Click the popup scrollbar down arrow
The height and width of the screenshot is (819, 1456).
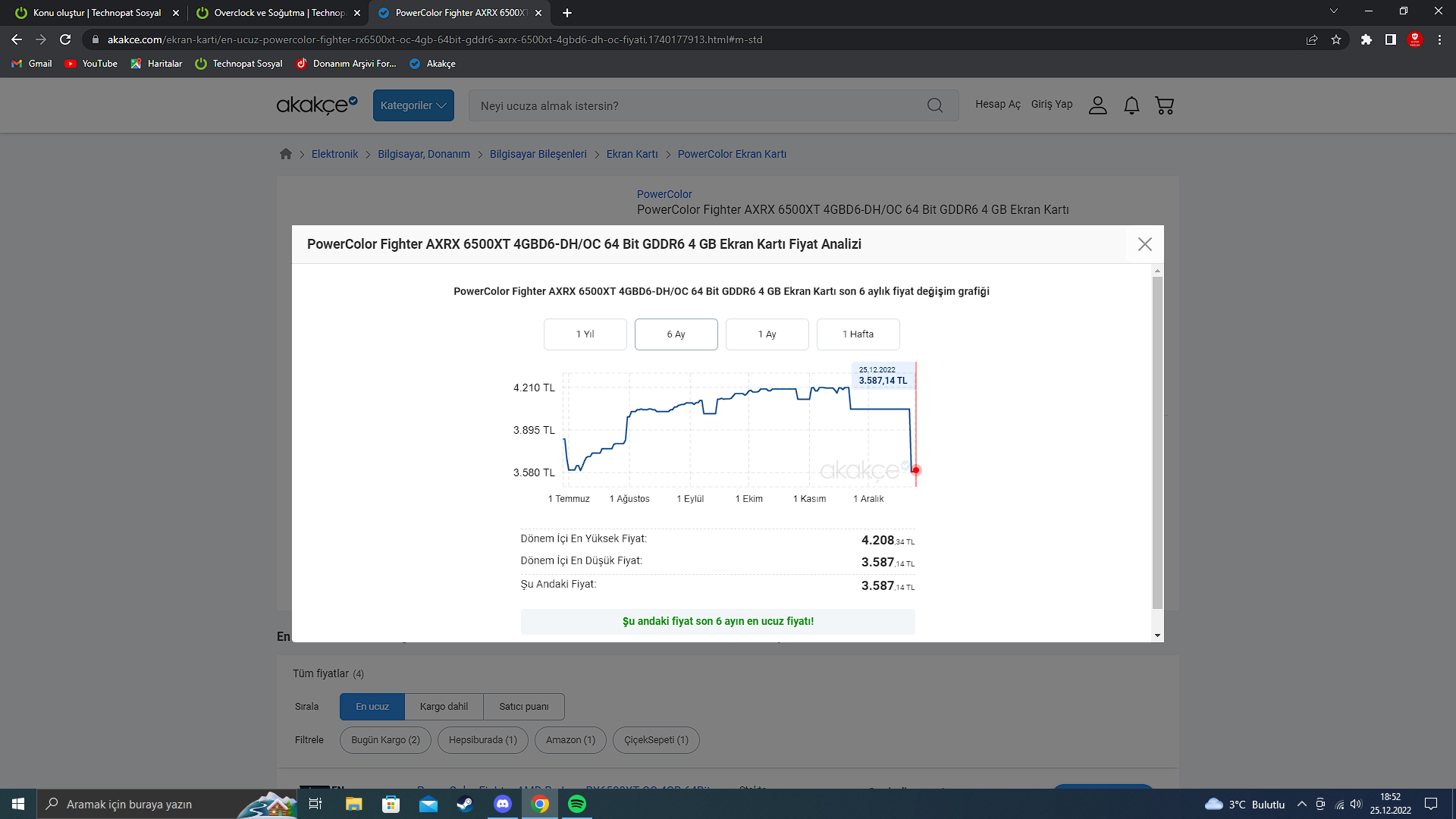click(x=1157, y=635)
